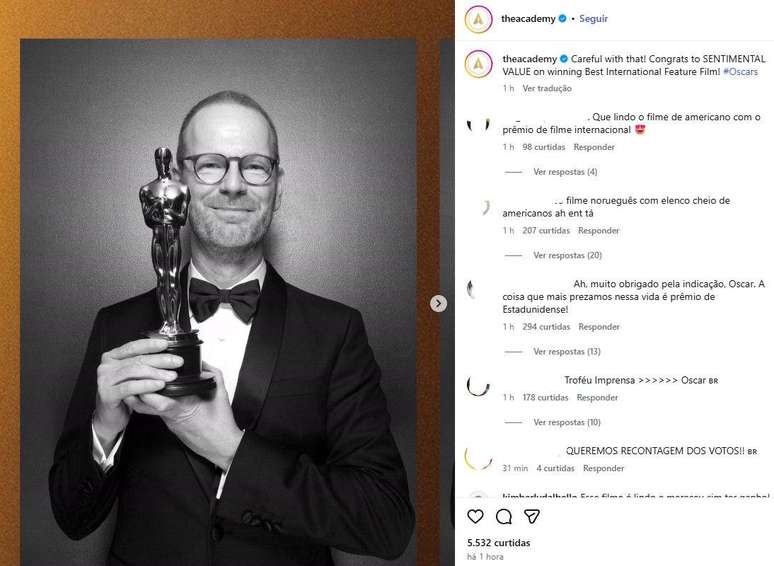The height and width of the screenshot is (566, 774).
Task: Open comment bubble icon below comments
Action: [x=503, y=516]
